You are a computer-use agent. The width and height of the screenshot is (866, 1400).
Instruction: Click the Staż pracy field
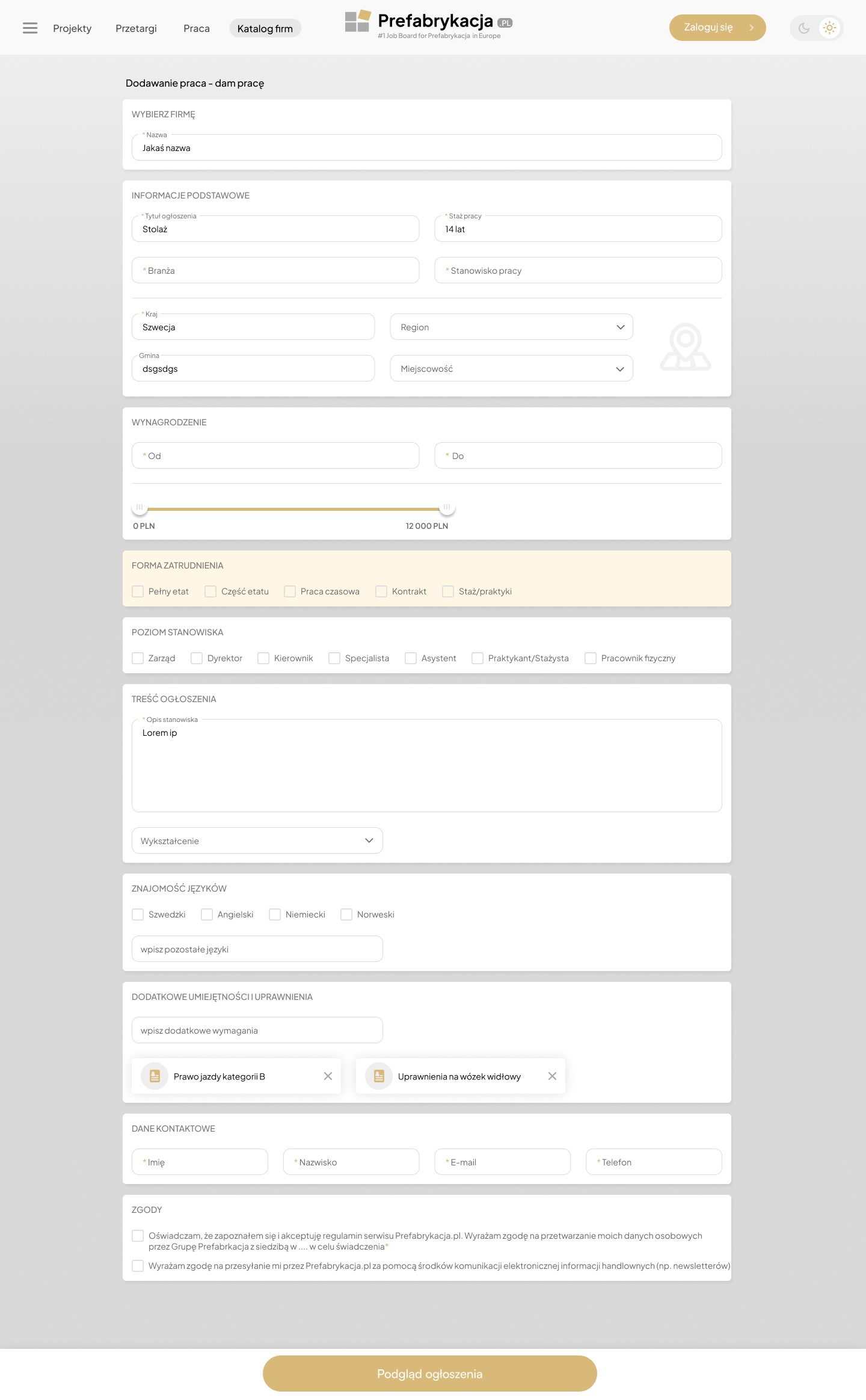point(579,229)
